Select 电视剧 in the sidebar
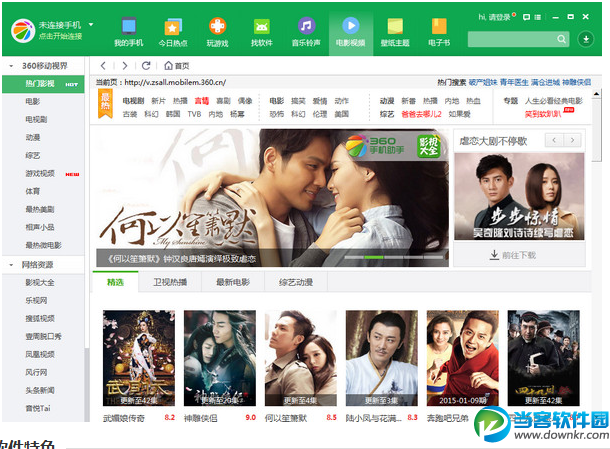The image size is (610, 449). [x=36, y=119]
